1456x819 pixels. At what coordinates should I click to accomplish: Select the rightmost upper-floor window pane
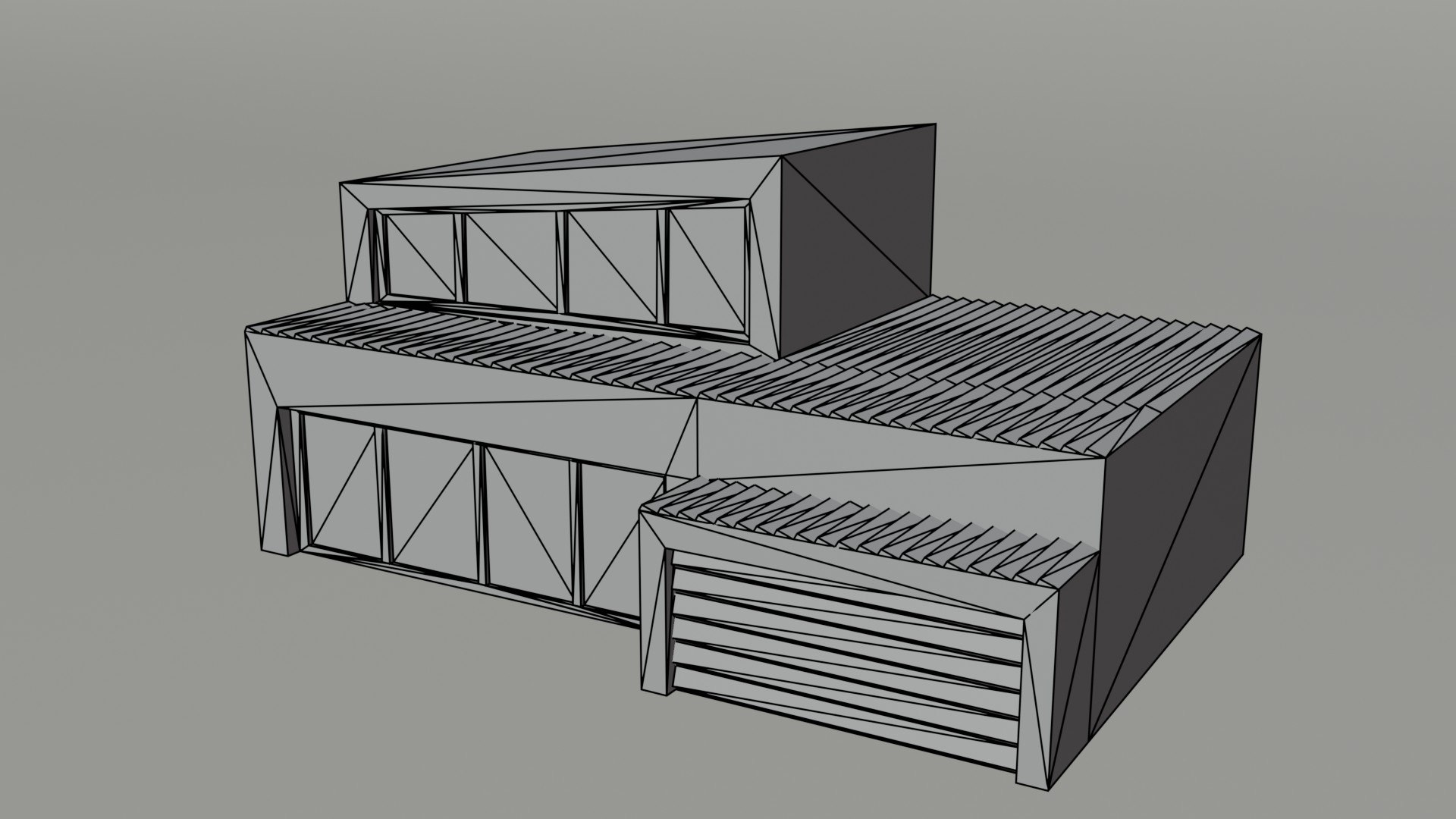[706, 270]
